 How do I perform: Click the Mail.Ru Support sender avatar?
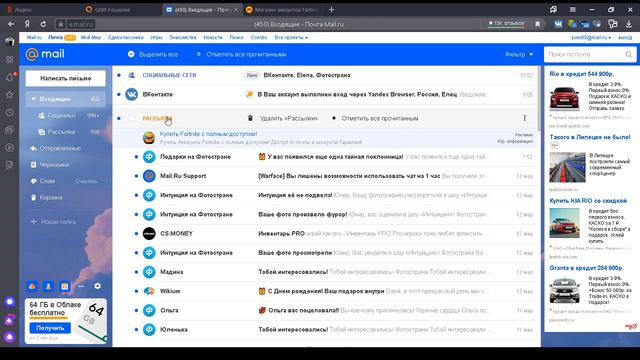tap(149, 176)
